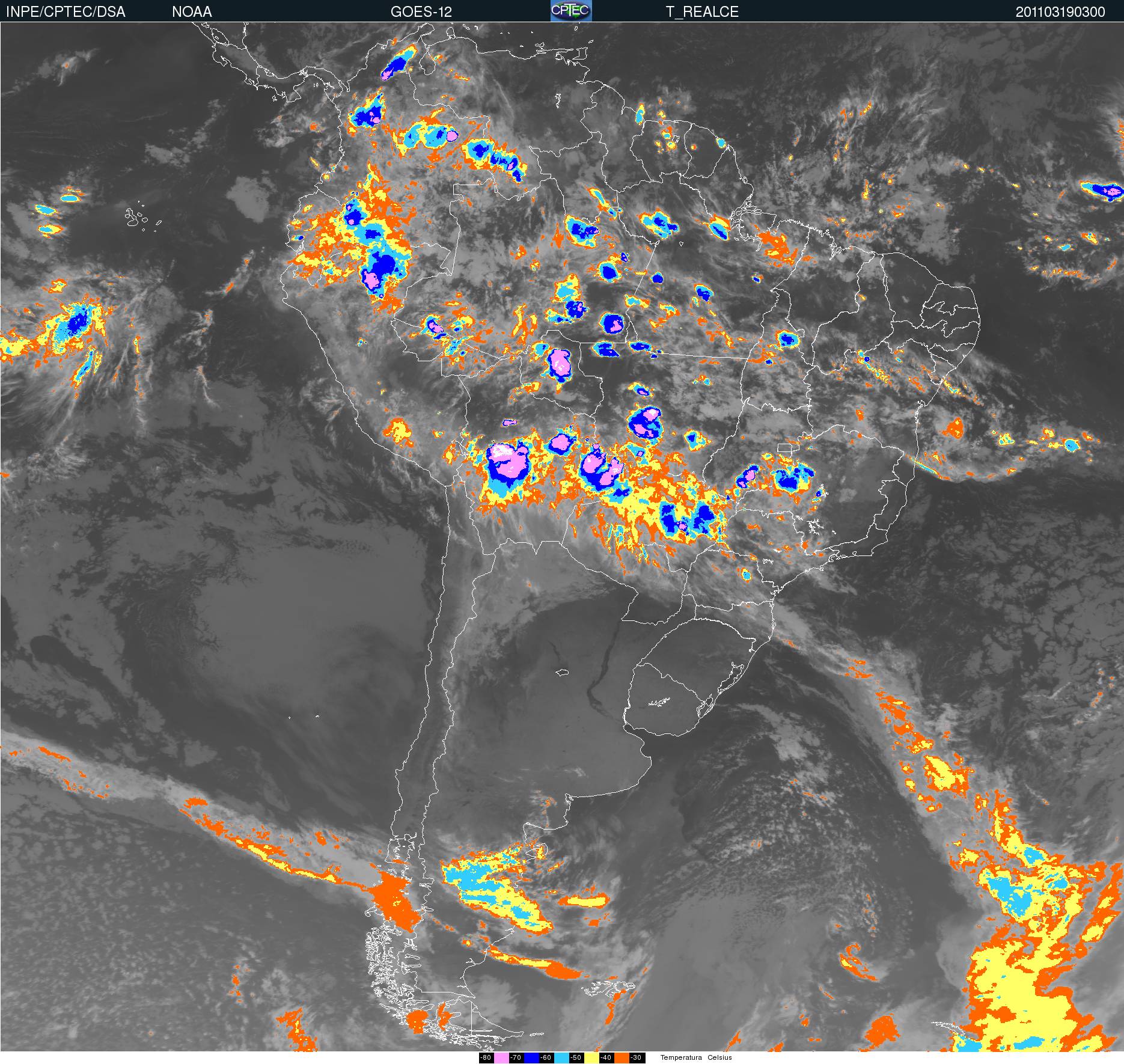Screen dimensions: 1124x1064
Task: Click the CPTEC logo in the header
Action: click(x=571, y=11)
